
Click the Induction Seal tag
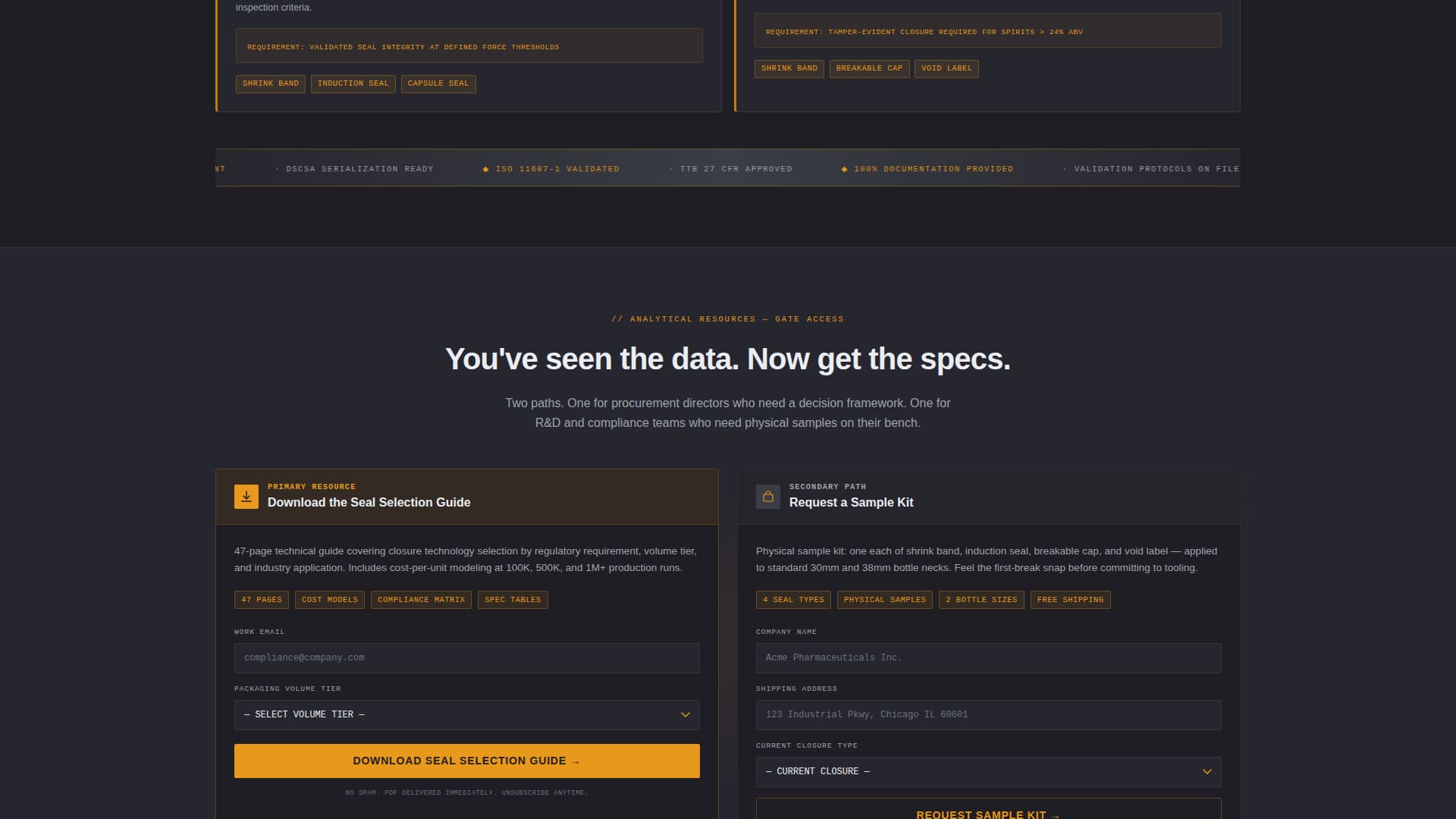click(x=353, y=83)
